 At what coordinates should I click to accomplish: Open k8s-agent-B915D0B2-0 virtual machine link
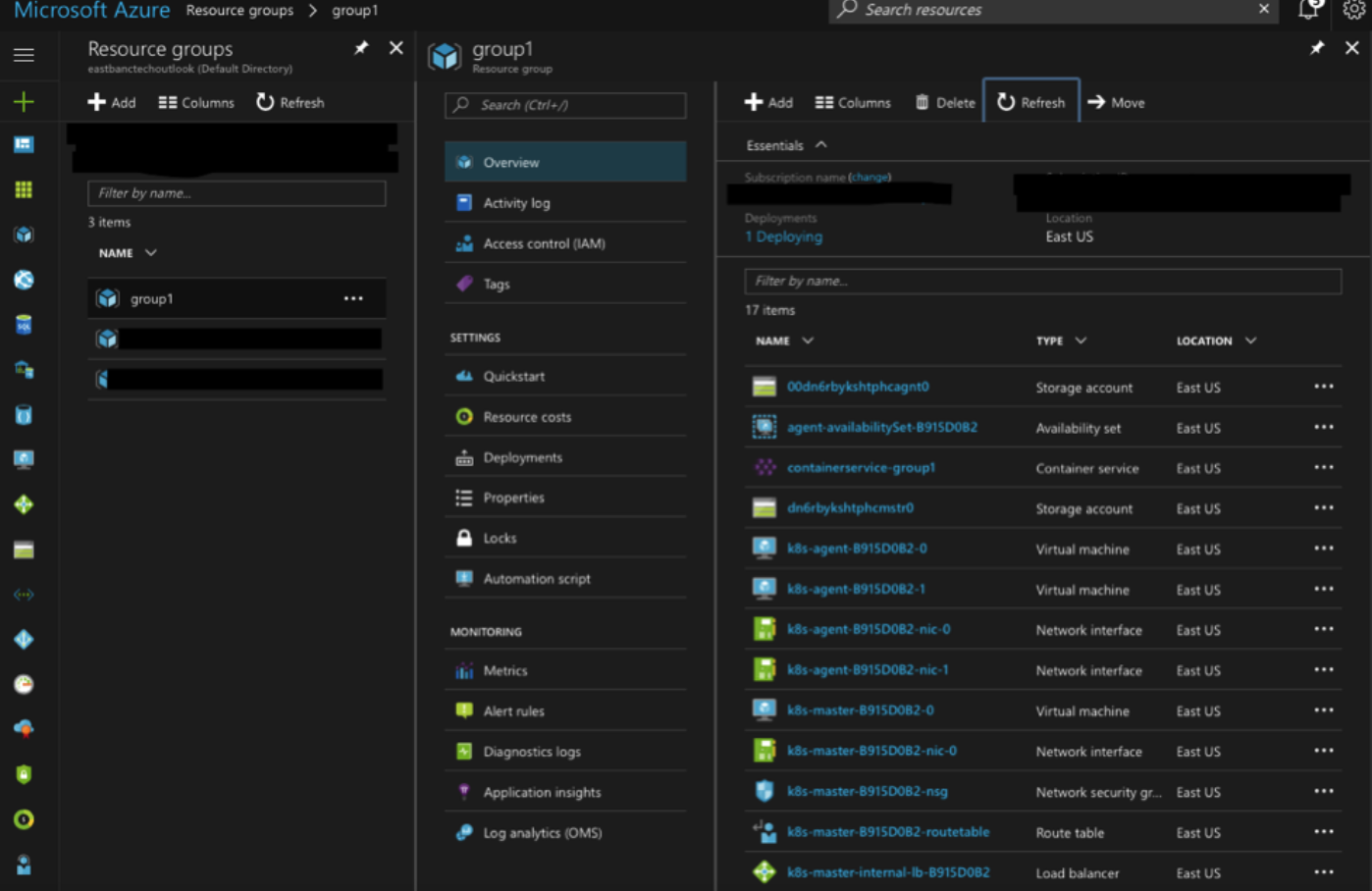tap(856, 549)
